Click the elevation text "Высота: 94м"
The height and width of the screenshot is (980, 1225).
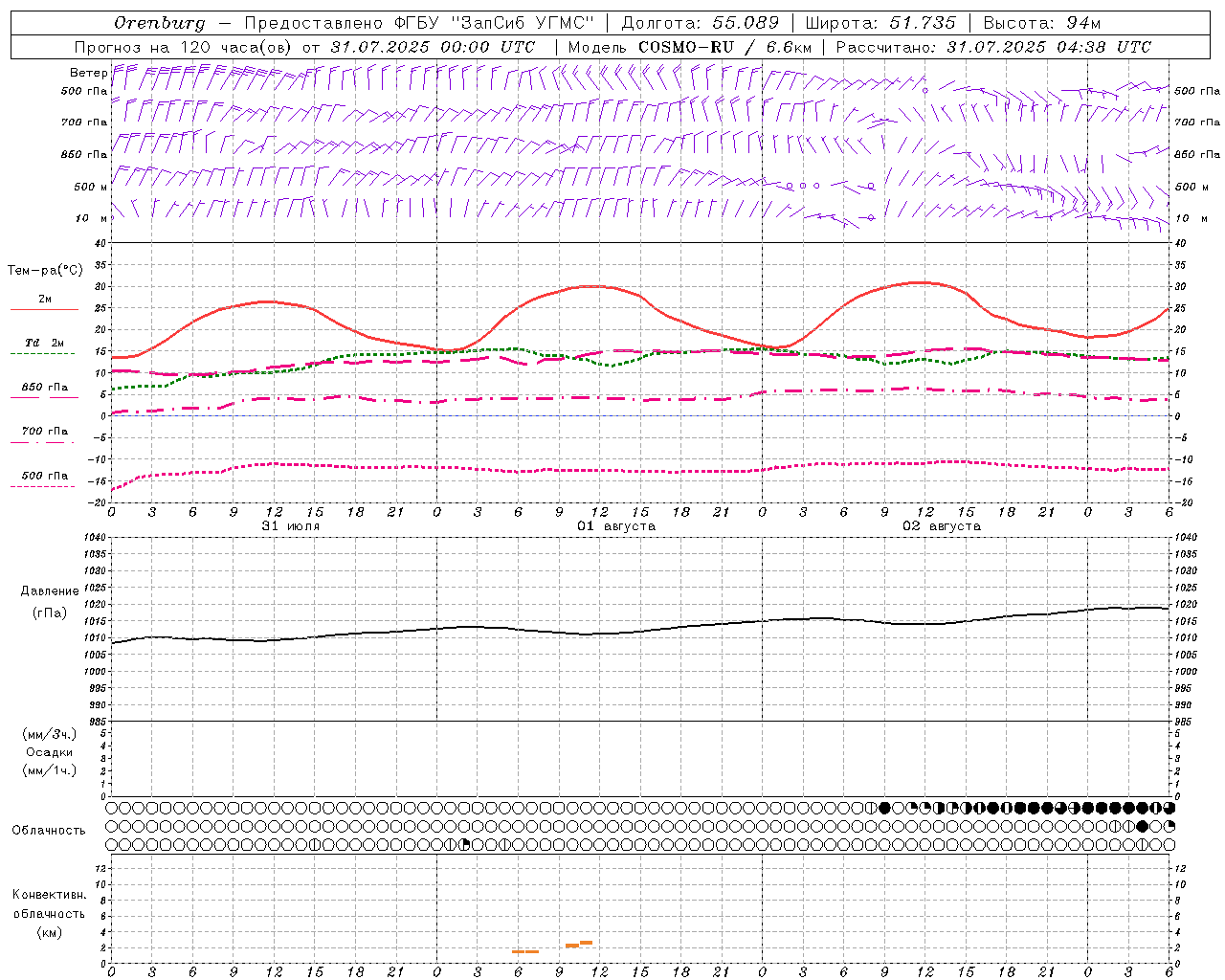1042,23
